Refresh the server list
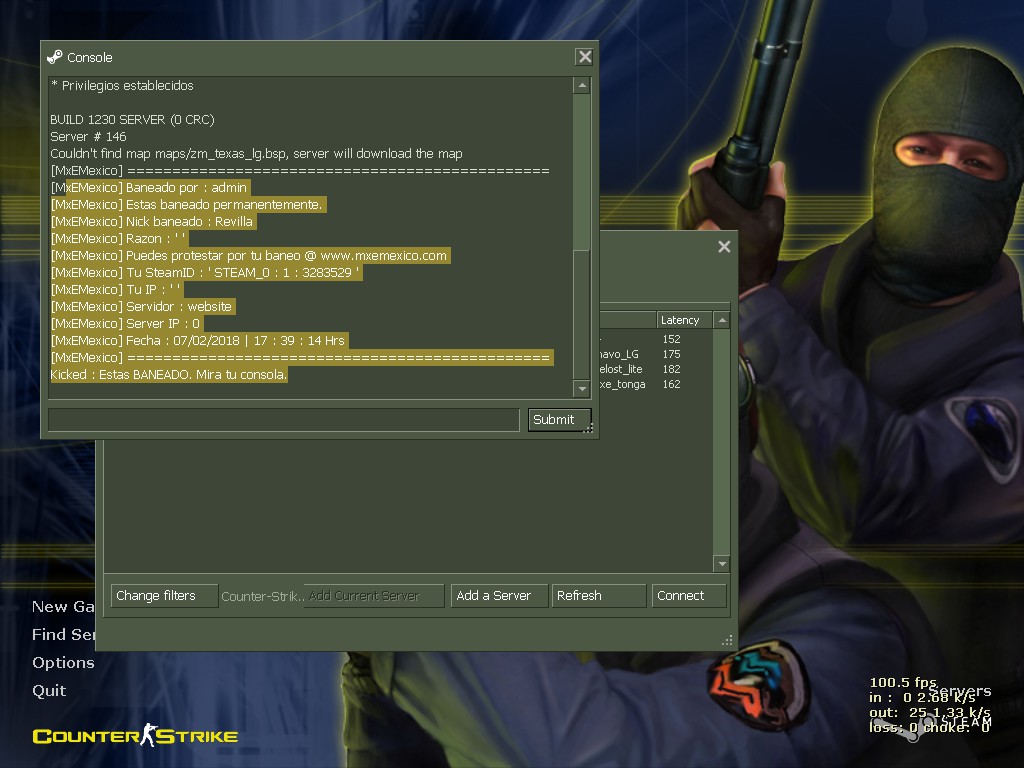 click(x=599, y=596)
